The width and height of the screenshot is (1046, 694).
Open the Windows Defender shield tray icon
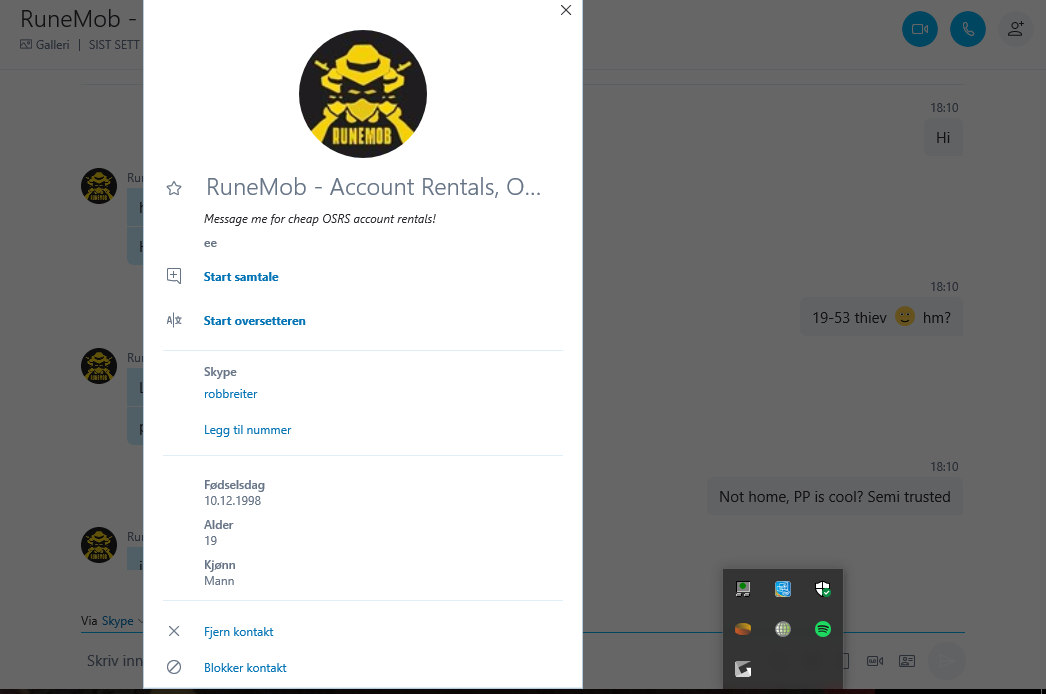click(823, 589)
